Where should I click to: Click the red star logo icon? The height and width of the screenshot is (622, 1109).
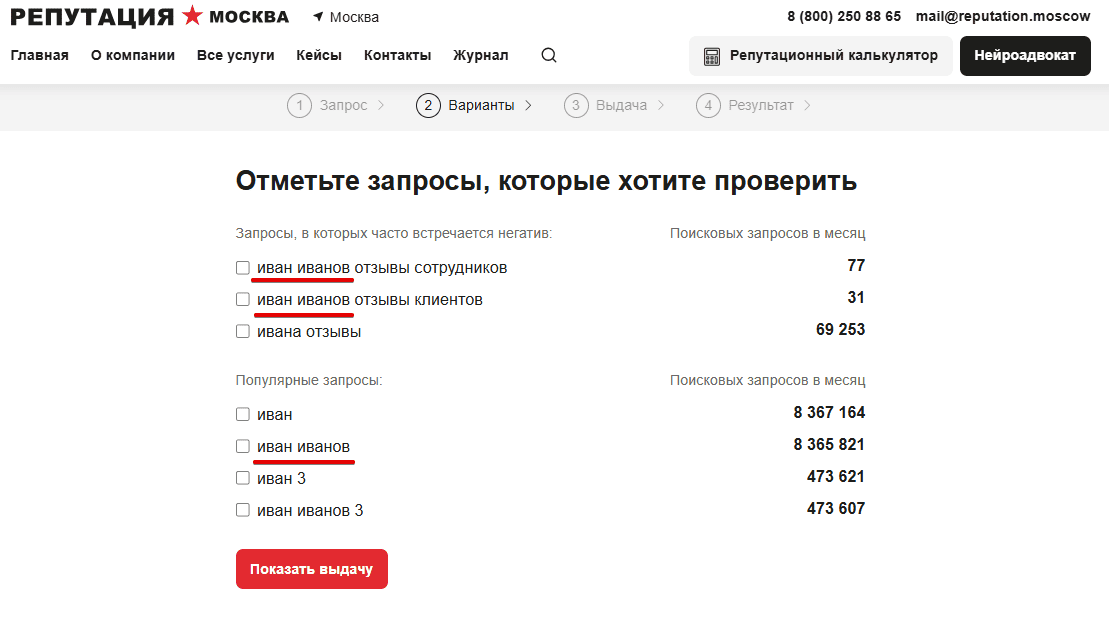point(192,16)
